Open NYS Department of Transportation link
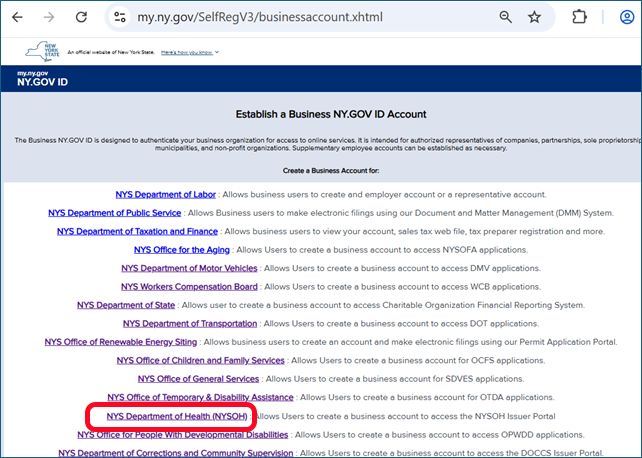642x458 pixels. [190, 324]
